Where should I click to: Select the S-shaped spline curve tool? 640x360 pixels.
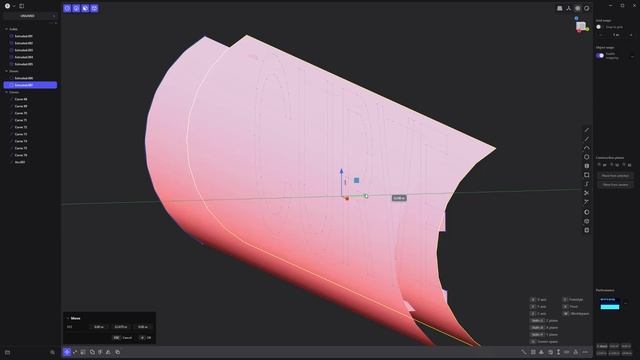[587, 184]
